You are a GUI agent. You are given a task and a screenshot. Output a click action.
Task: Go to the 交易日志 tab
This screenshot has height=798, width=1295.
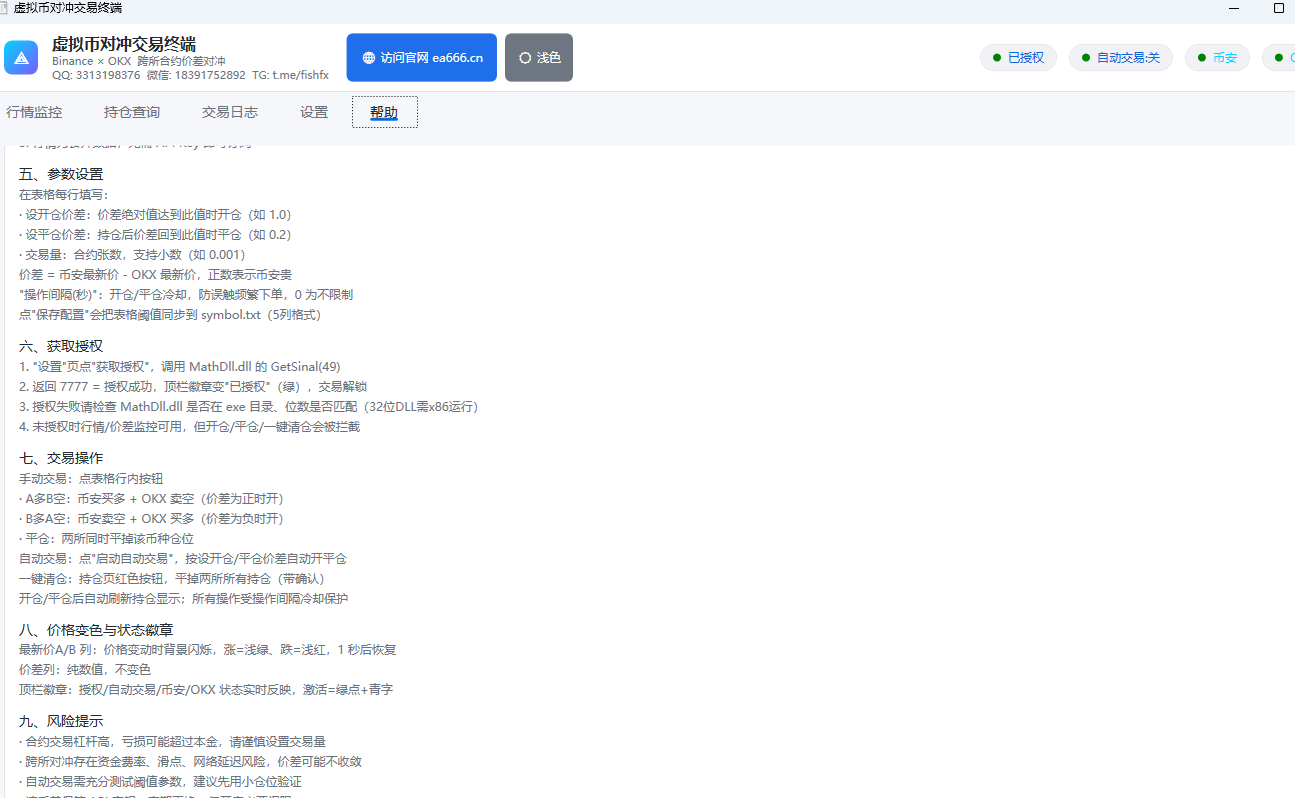tap(230, 112)
